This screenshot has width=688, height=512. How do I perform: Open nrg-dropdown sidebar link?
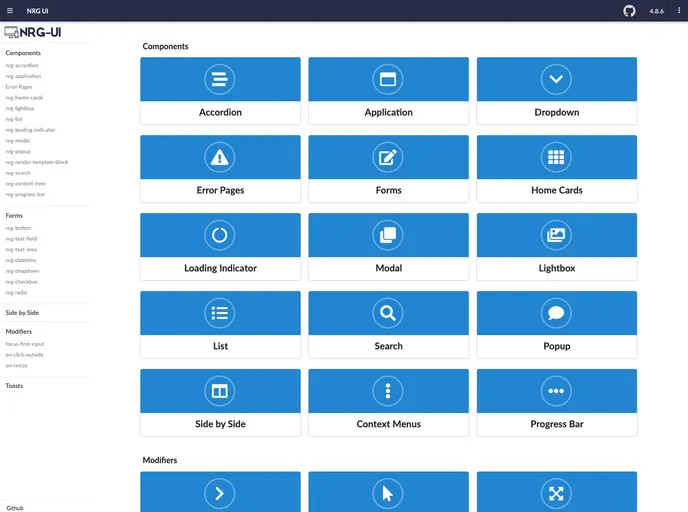click(x=22, y=271)
